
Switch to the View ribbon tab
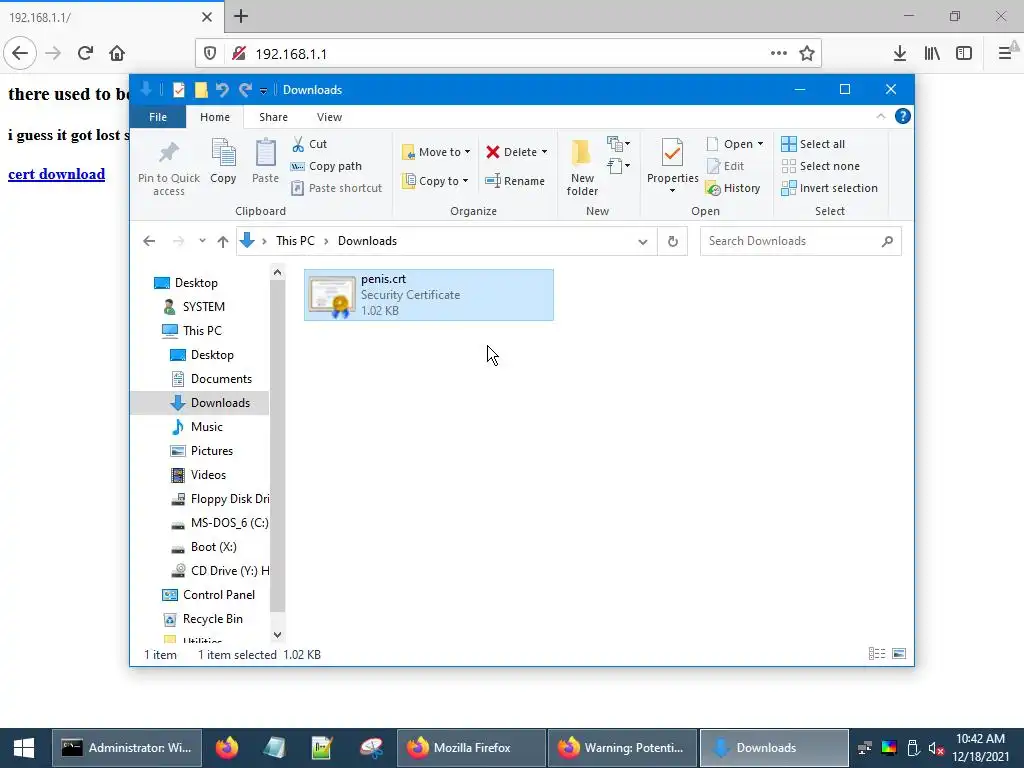[x=329, y=117]
